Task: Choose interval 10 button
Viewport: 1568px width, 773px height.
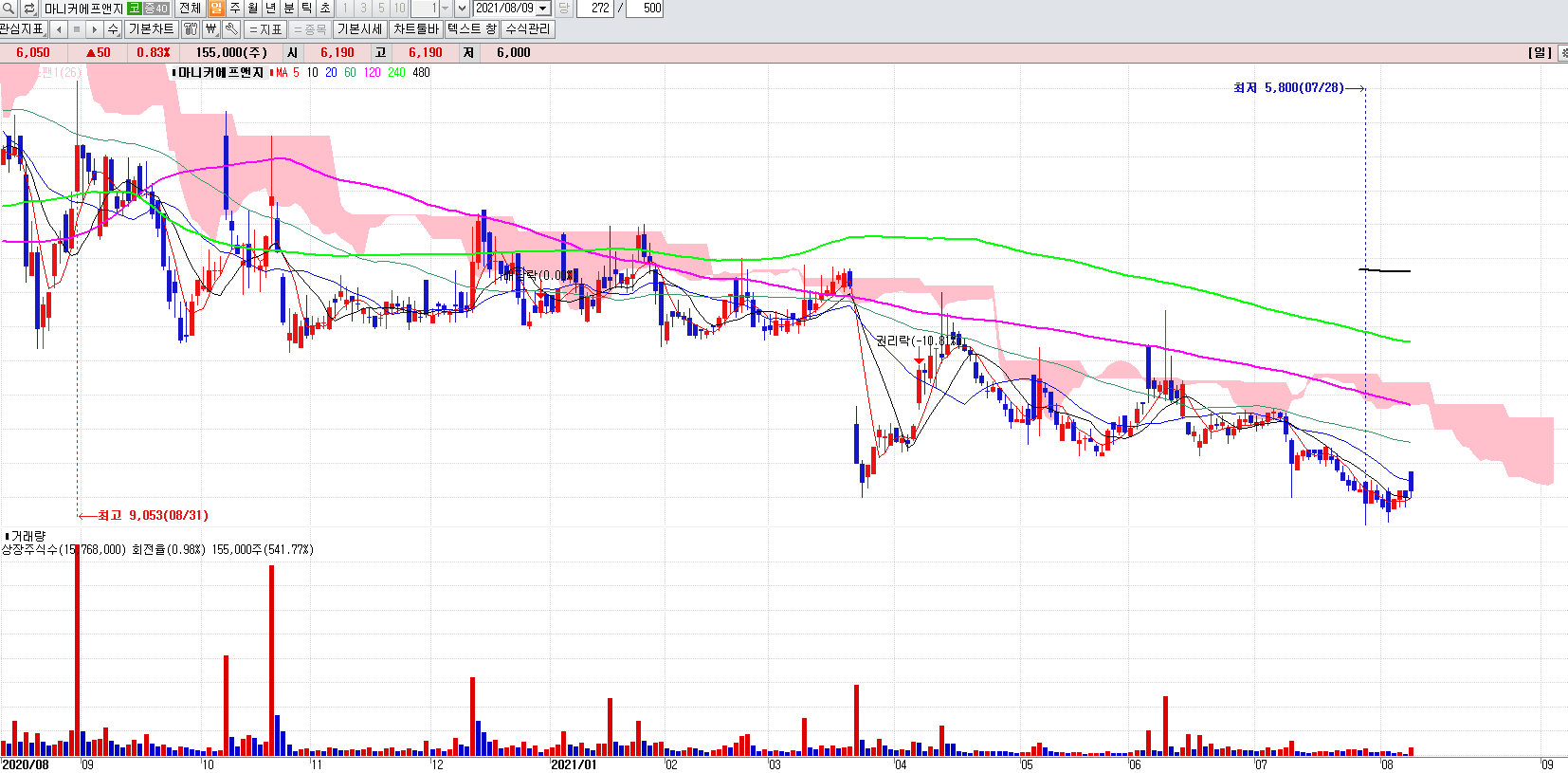Action: tap(399, 8)
